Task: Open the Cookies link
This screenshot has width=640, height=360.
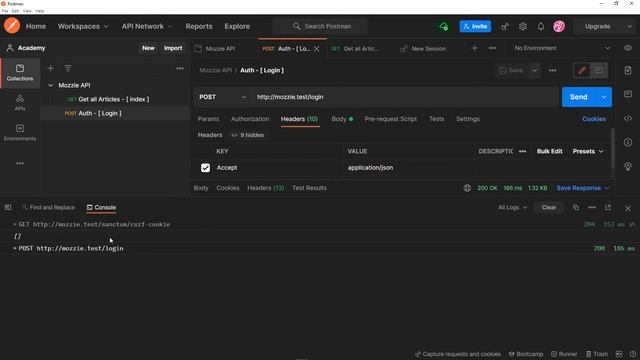Action: [593, 119]
